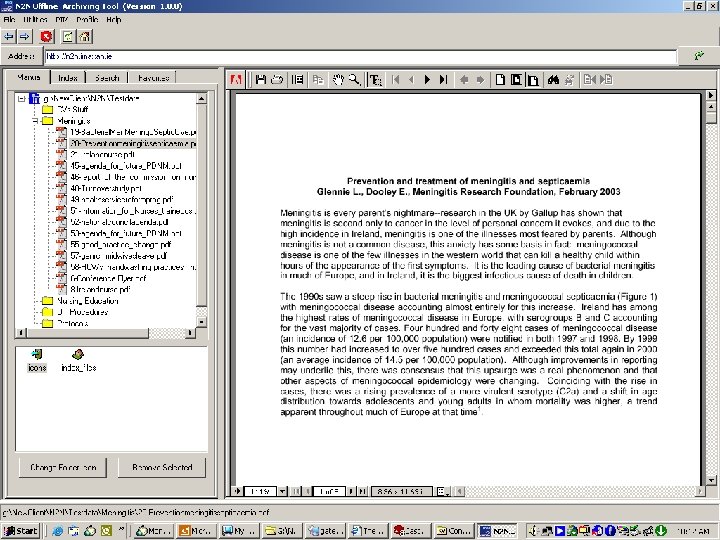Collapse the root tree node

(21, 98)
